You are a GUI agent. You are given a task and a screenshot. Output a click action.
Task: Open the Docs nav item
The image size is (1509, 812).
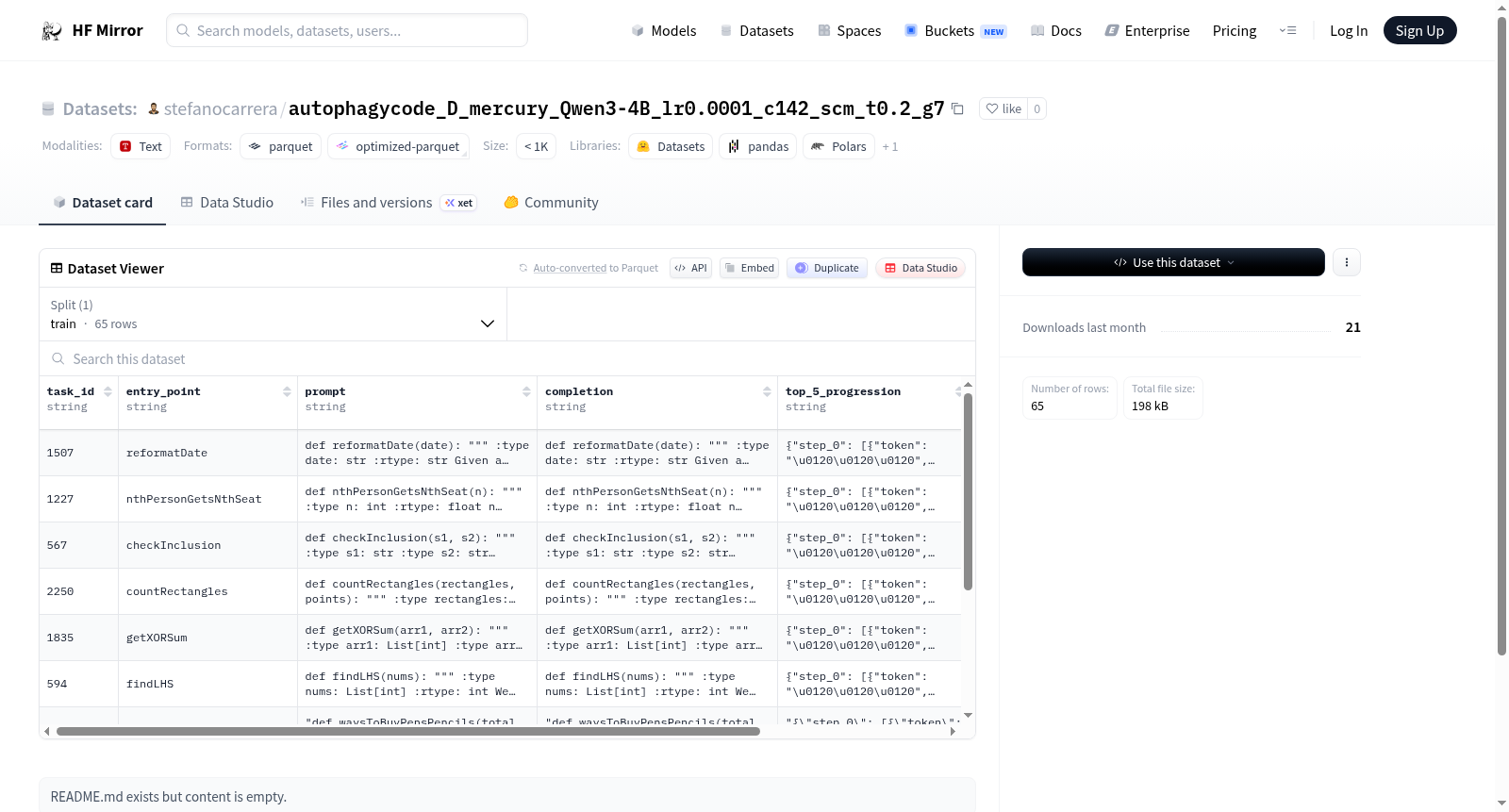1056,30
